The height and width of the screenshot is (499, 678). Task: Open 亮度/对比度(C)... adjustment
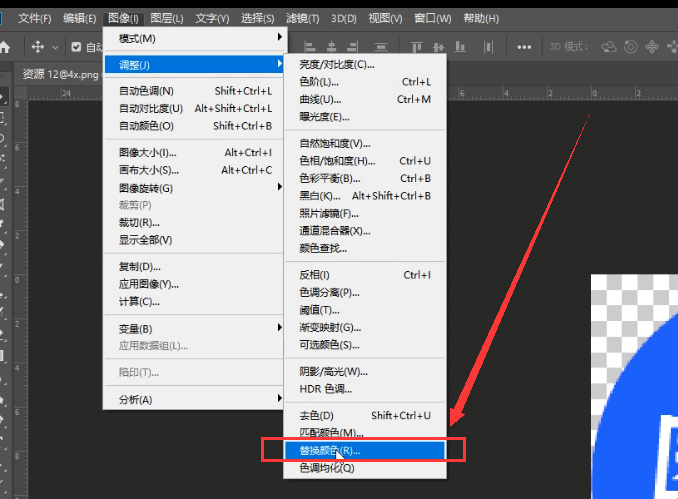tap(365, 64)
